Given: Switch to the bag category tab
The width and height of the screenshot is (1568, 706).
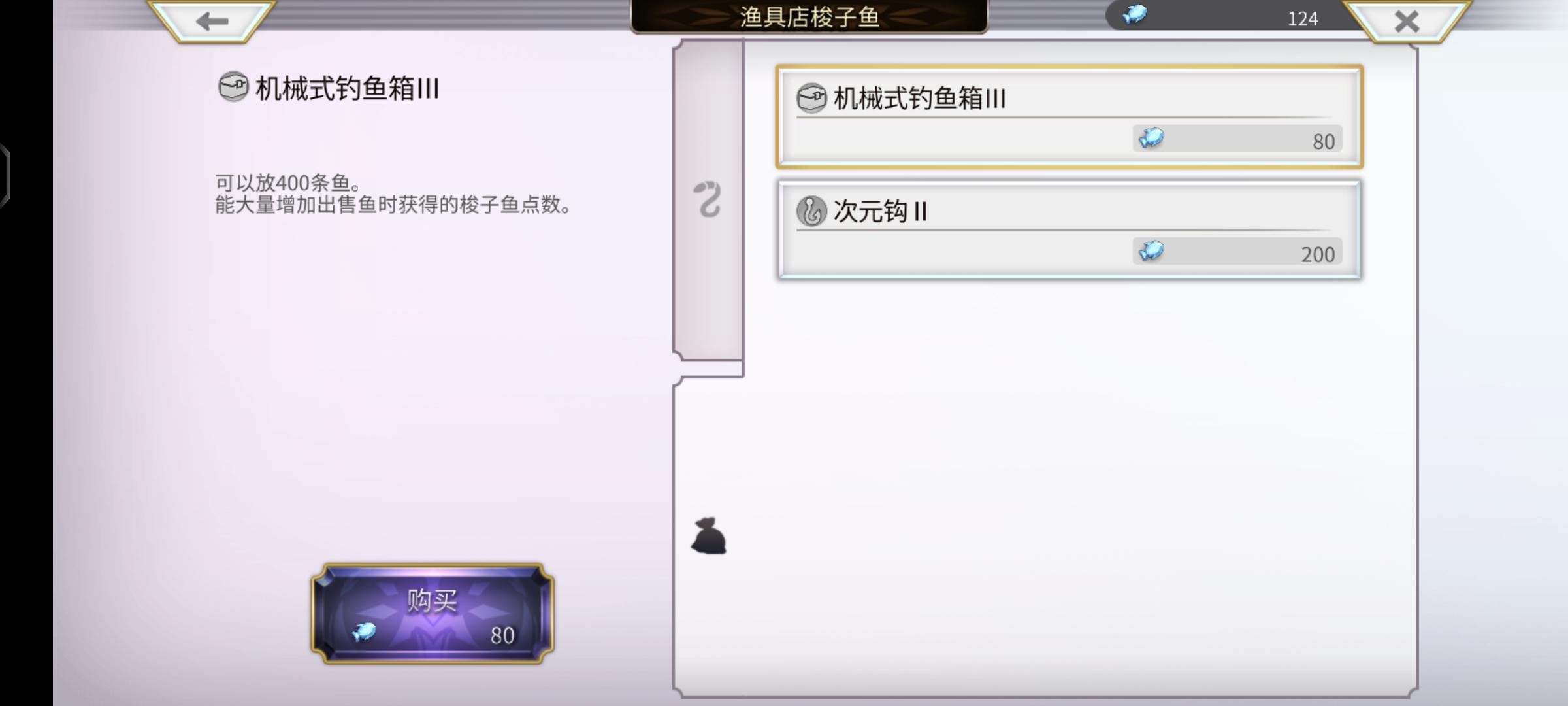Looking at the screenshot, I should tap(709, 536).
